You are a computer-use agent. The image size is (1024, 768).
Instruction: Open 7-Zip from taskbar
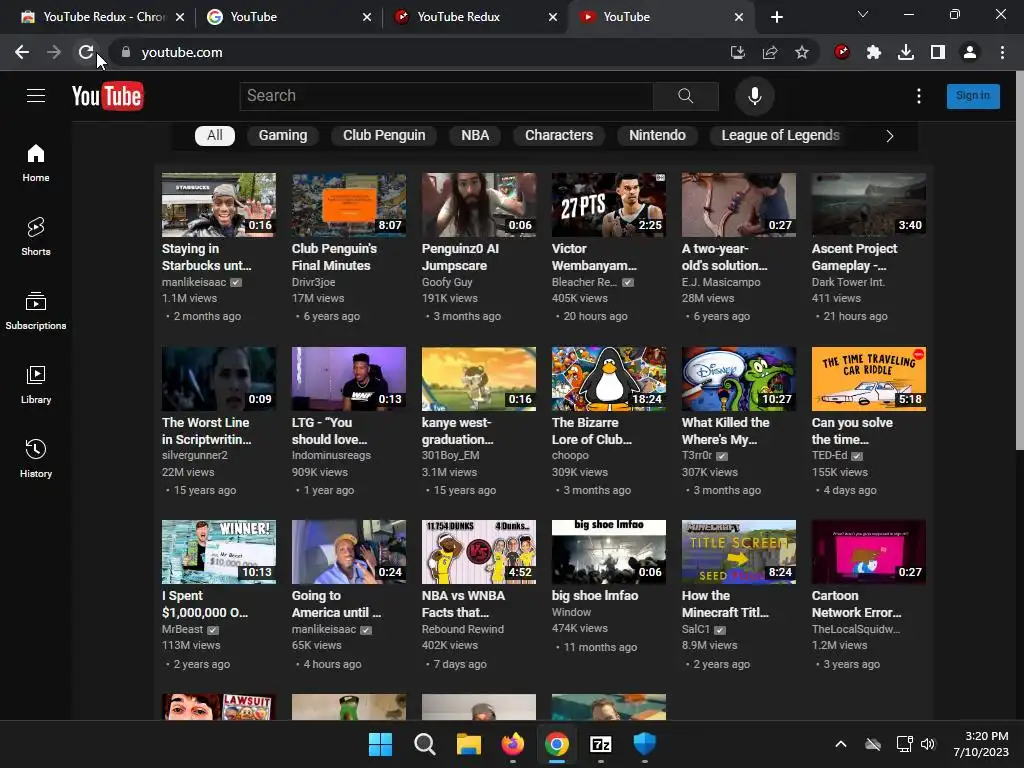(600, 744)
